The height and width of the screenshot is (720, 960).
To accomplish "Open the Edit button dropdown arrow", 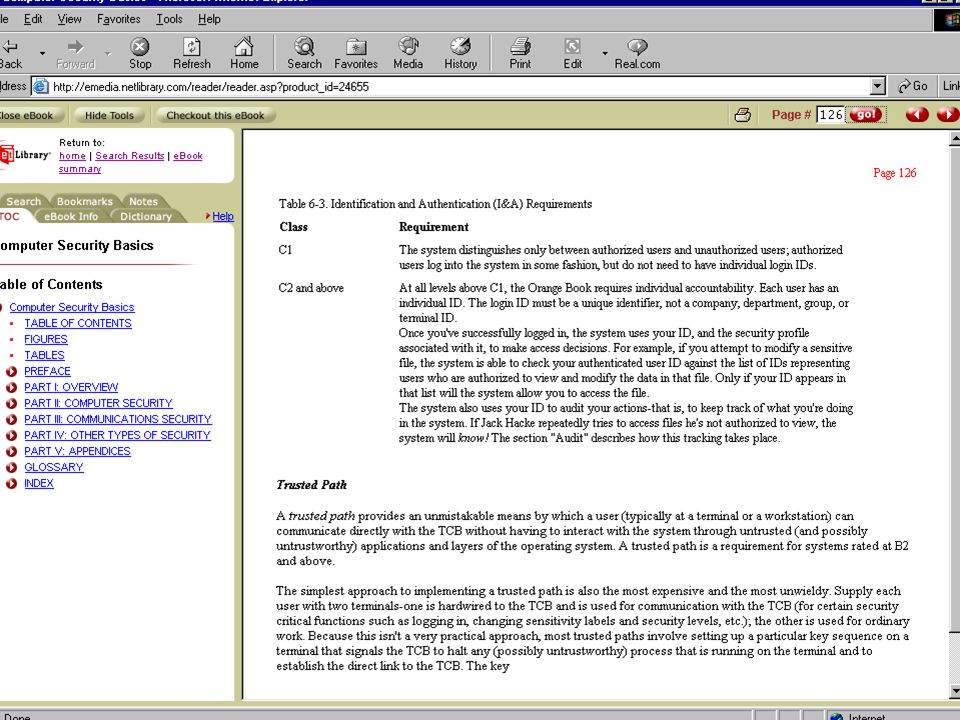I will click(x=604, y=53).
